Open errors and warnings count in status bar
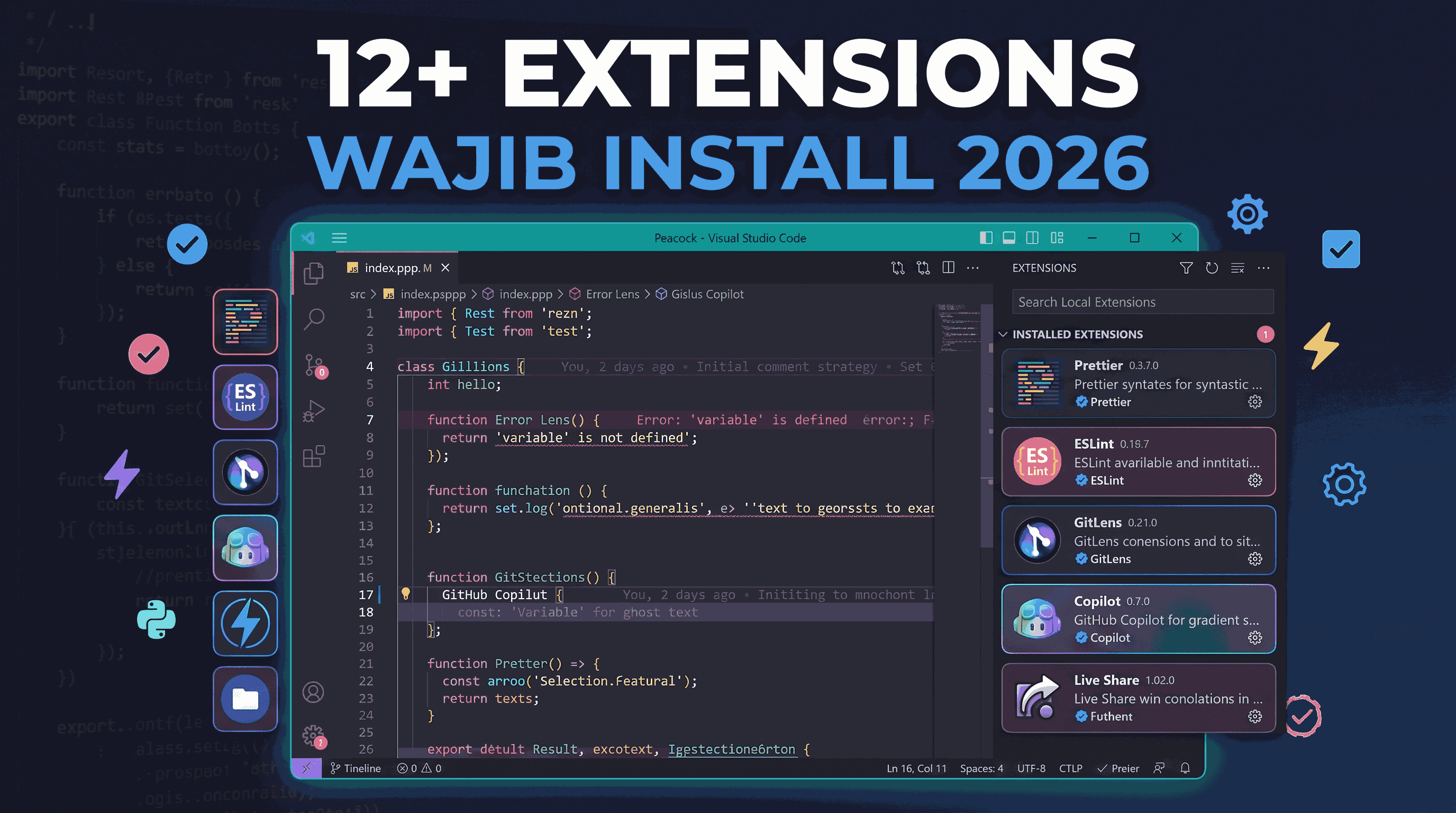Screen dimensions: 1456x813 419,769
